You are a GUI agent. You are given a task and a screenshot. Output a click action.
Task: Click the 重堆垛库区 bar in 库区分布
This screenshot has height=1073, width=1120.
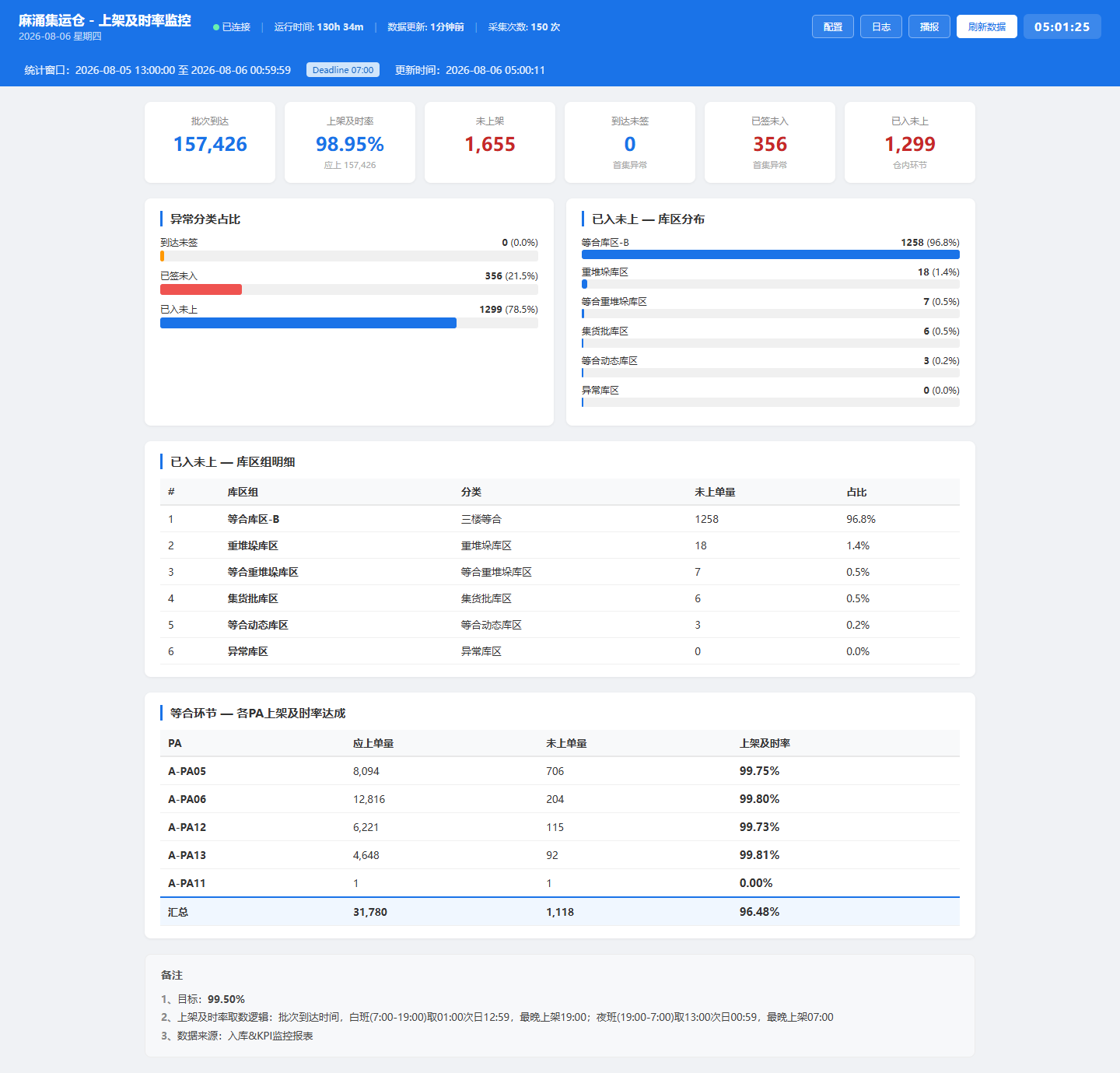coord(584,284)
